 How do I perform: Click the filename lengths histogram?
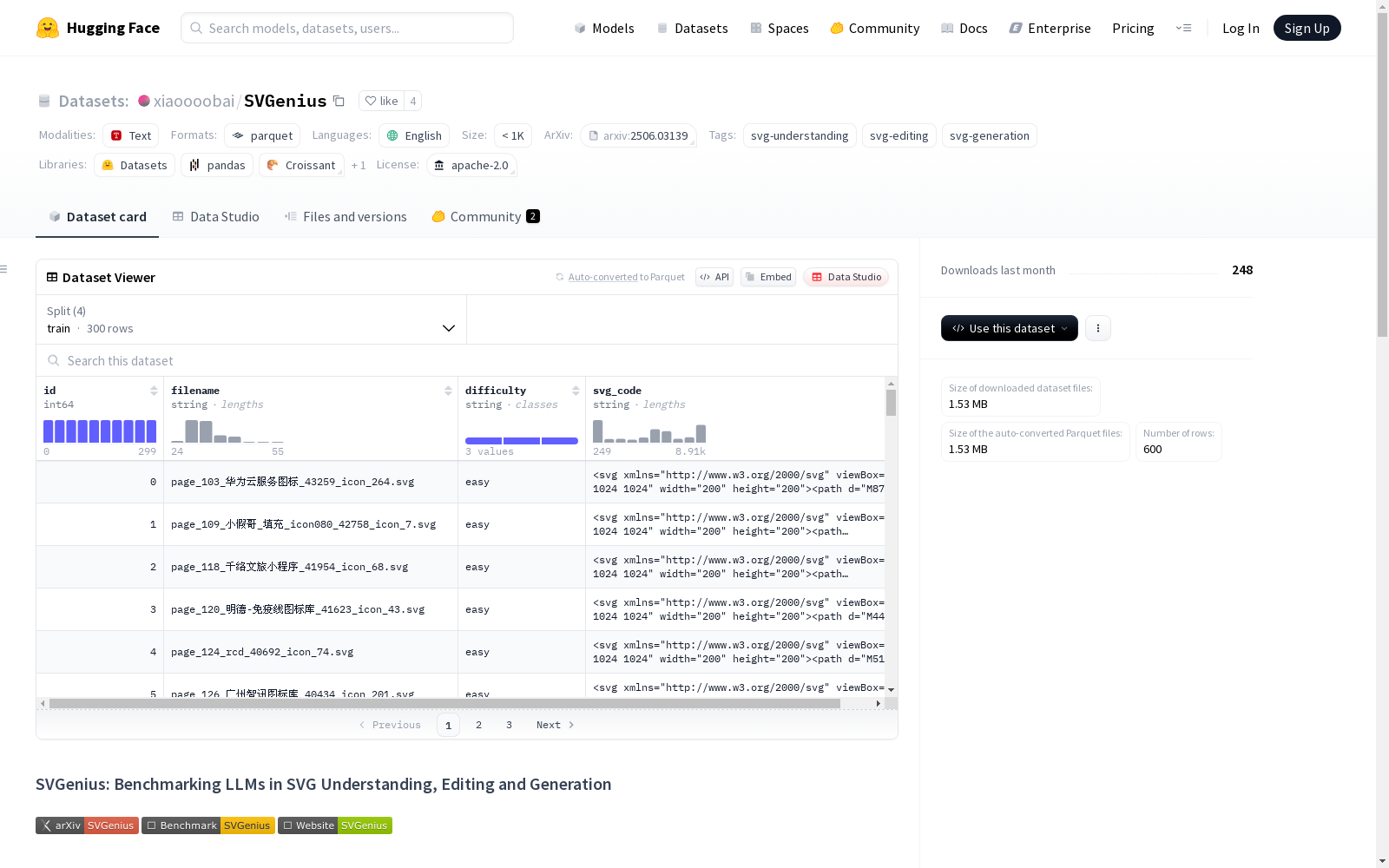227,431
